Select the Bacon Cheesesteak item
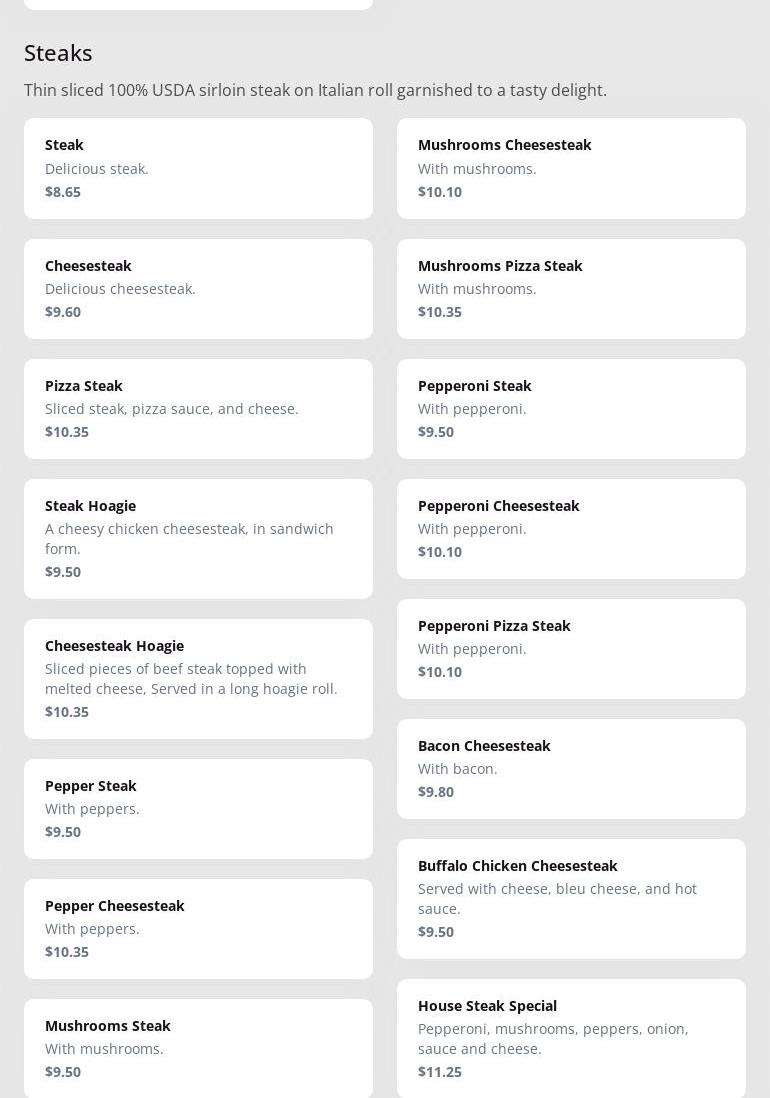 (571, 768)
